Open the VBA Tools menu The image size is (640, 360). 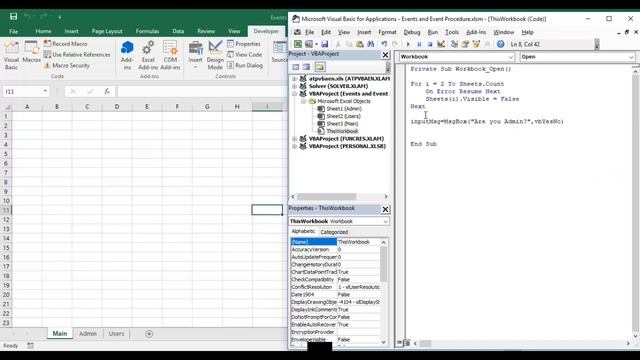coord(452,32)
